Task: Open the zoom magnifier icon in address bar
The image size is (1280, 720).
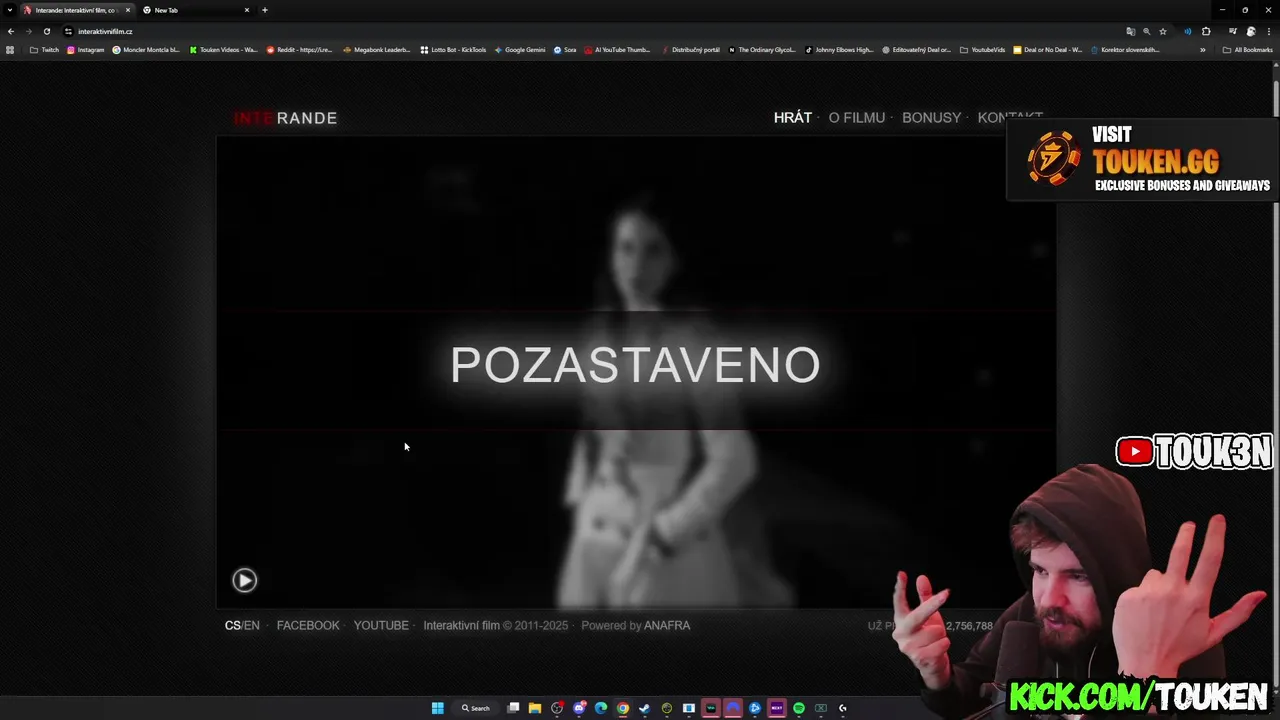Action: 1147,31
